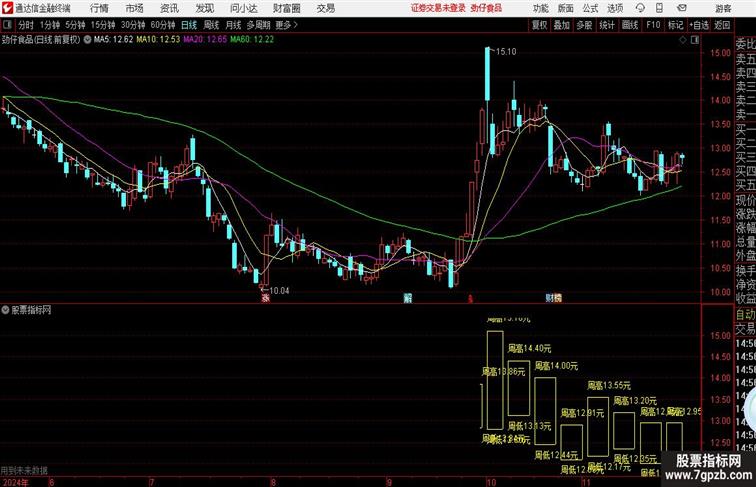This screenshot has height=487, width=756.
Task: Click the 返回 back button
Action: [x=722, y=25]
